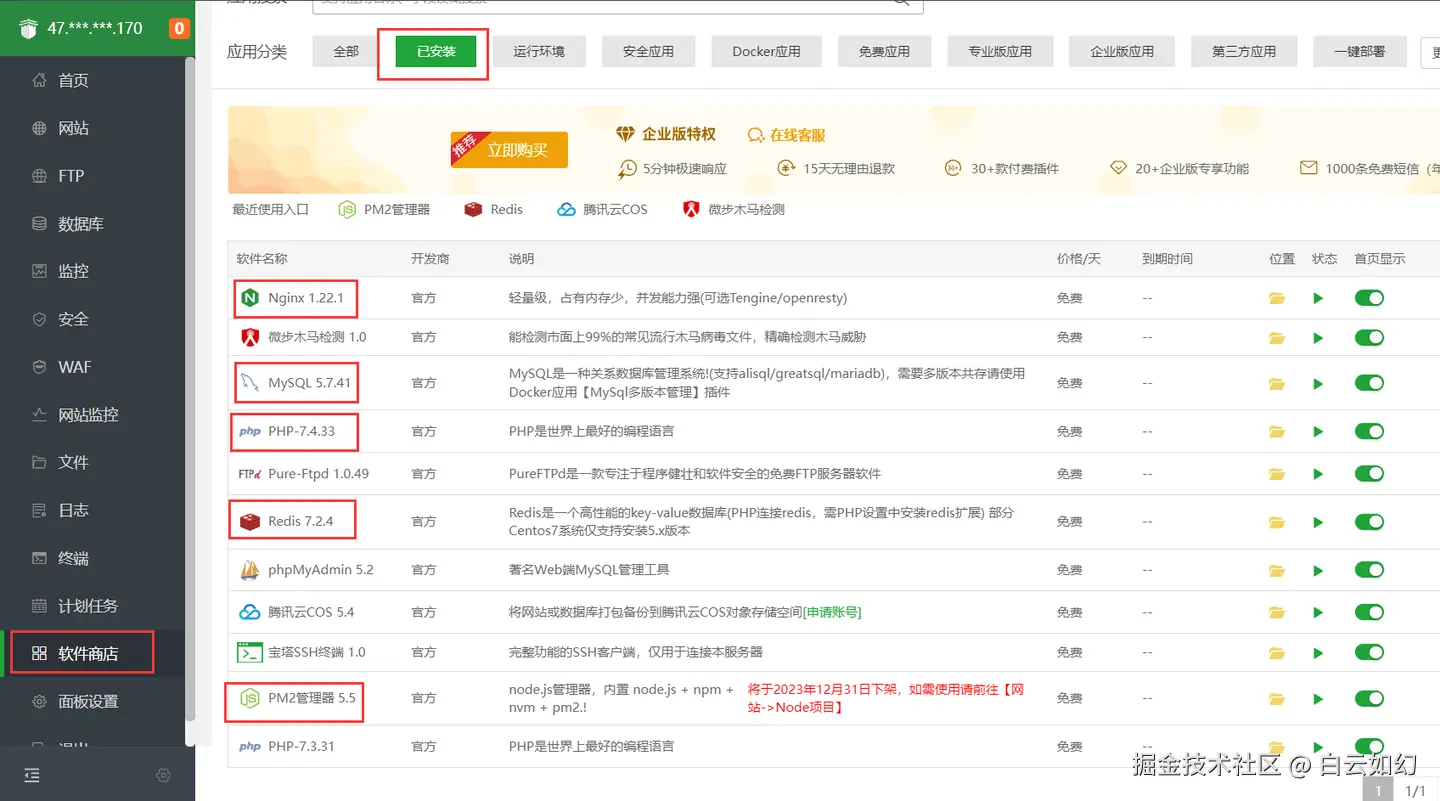Click the orange 0 notification badge

[179, 28]
